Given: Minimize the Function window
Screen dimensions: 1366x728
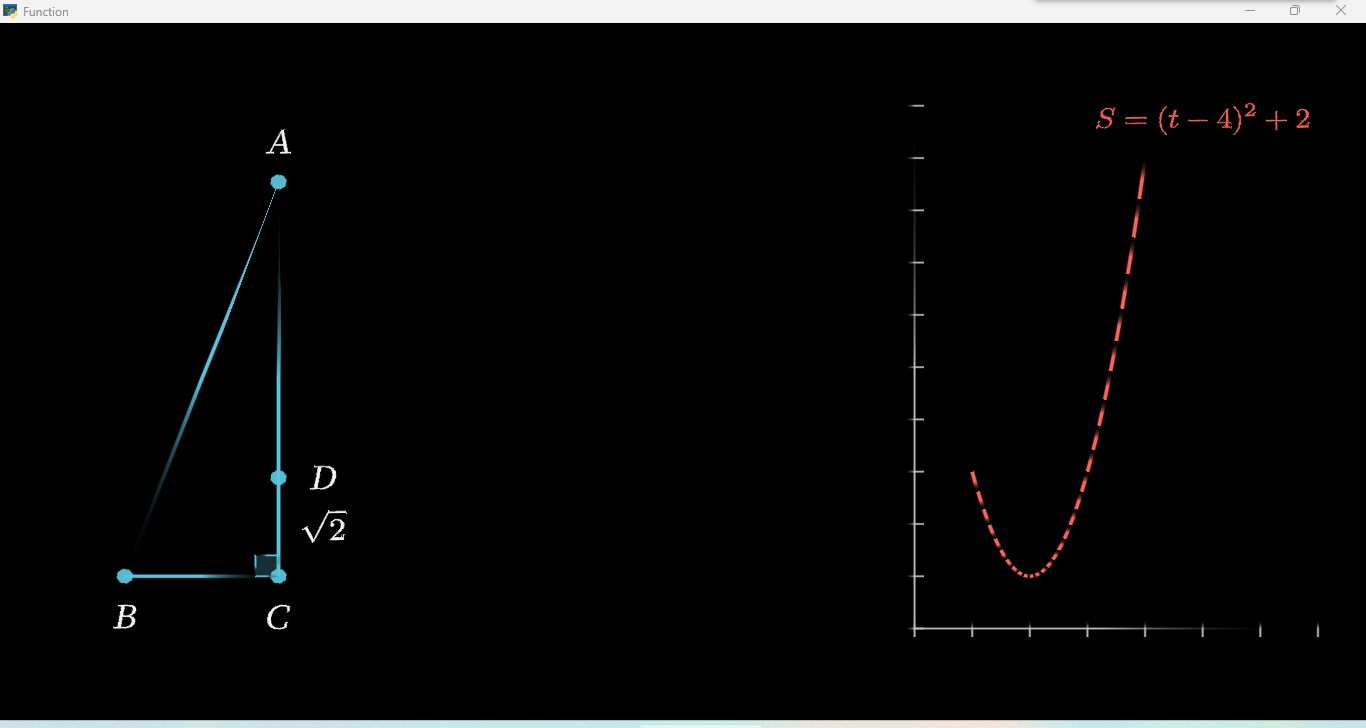Looking at the screenshot, I should pyautogui.click(x=1249, y=10).
